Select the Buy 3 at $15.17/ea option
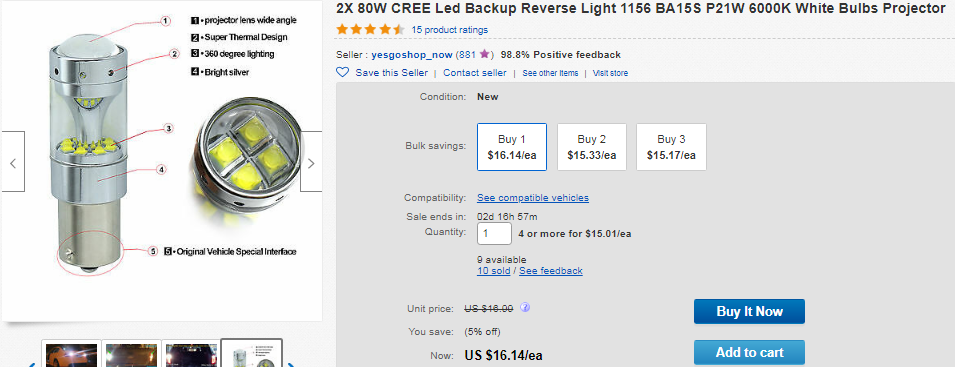The height and width of the screenshot is (367, 955). point(671,147)
